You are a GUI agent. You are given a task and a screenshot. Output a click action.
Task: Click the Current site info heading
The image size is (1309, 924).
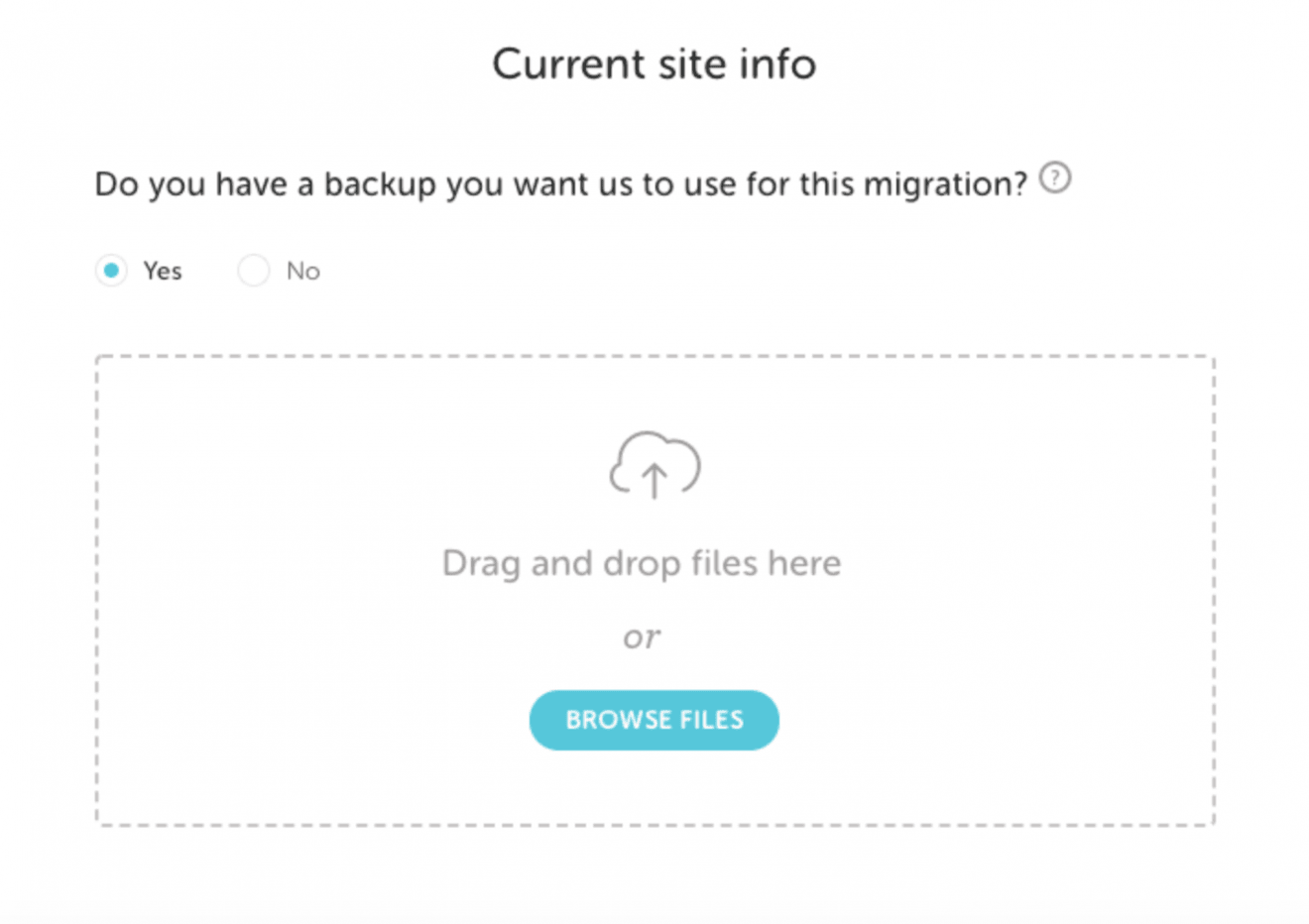654,62
